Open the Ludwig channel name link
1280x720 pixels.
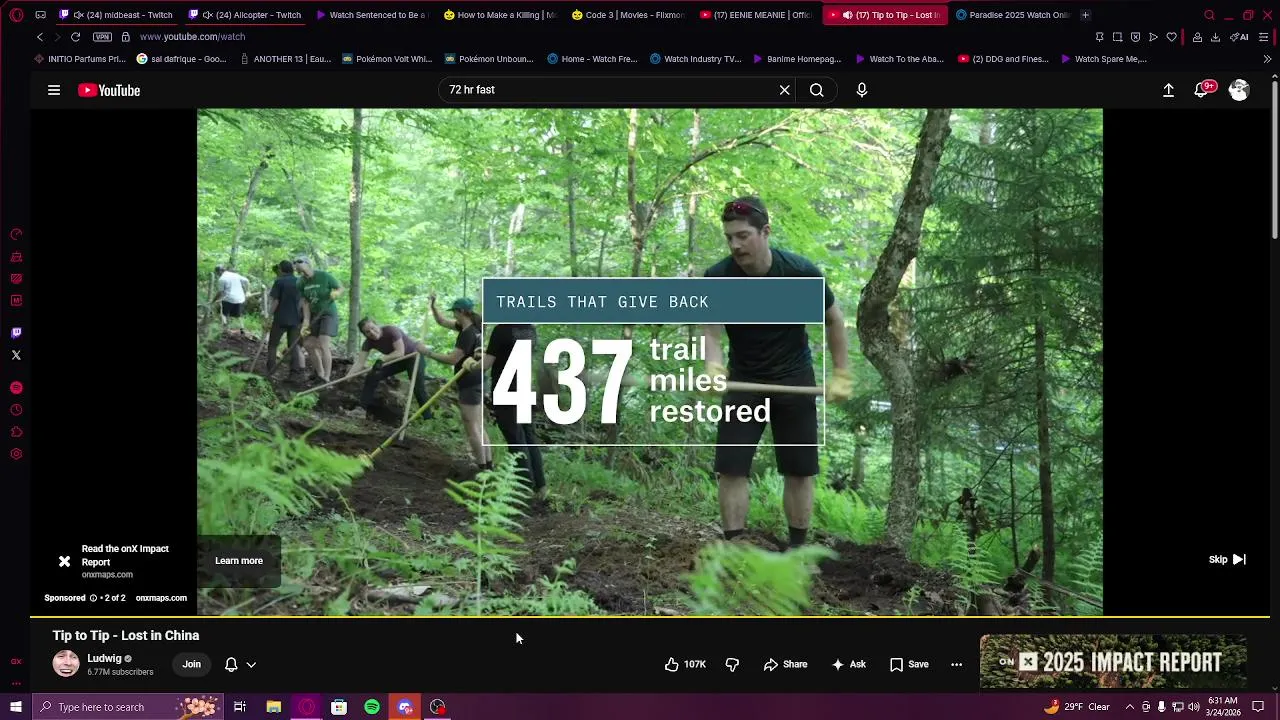coord(104,659)
